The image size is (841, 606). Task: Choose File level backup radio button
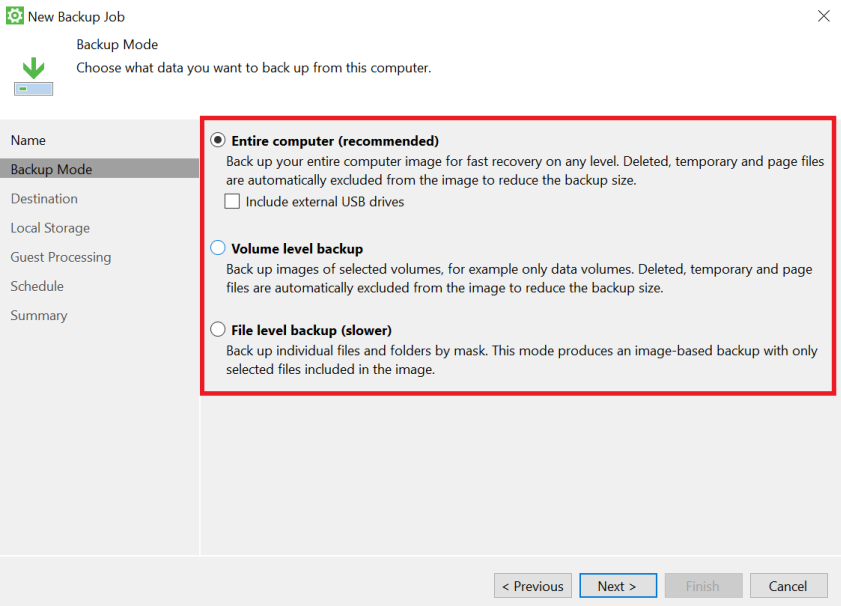(218, 329)
